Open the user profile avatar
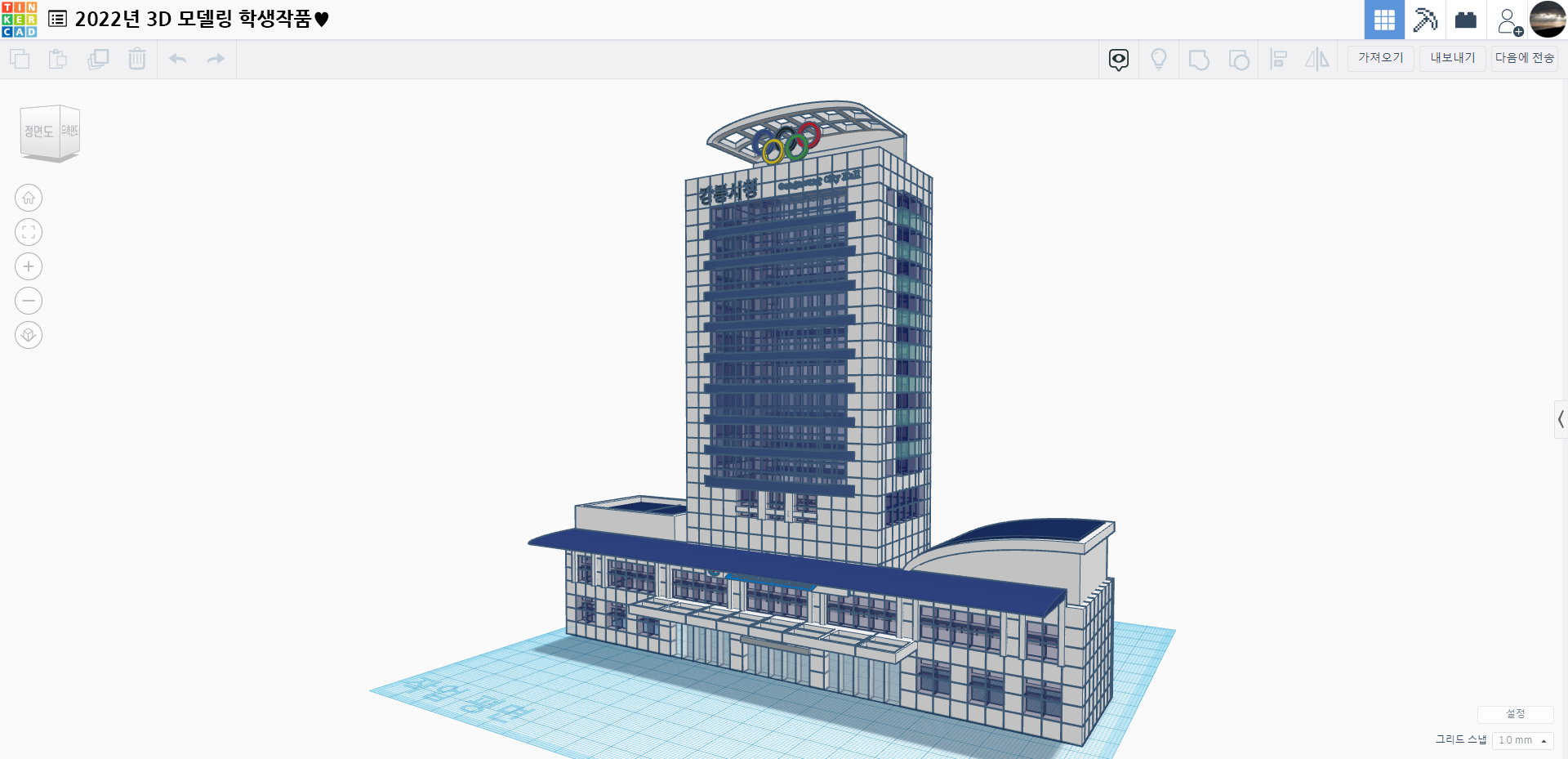 pyautogui.click(x=1548, y=20)
